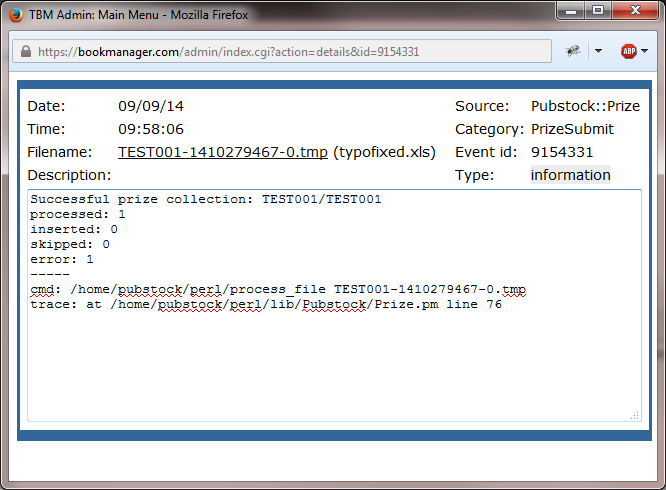Click the padlock icon in address bar

25,52
